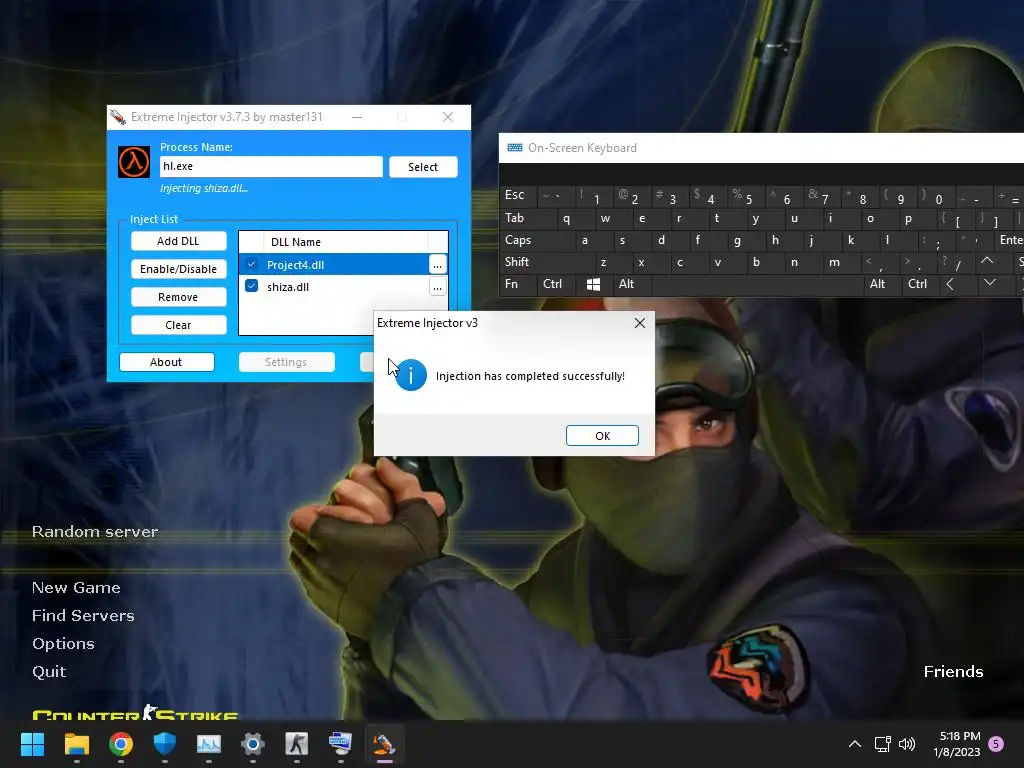This screenshot has width=1024, height=768.
Task: Open the performance monitor taskbar icon
Action: click(x=209, y=744)
